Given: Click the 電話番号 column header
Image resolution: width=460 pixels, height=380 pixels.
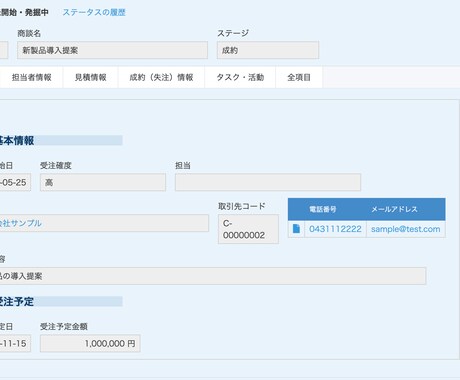Looking at the screenshot, I should [x=323, y=209].
